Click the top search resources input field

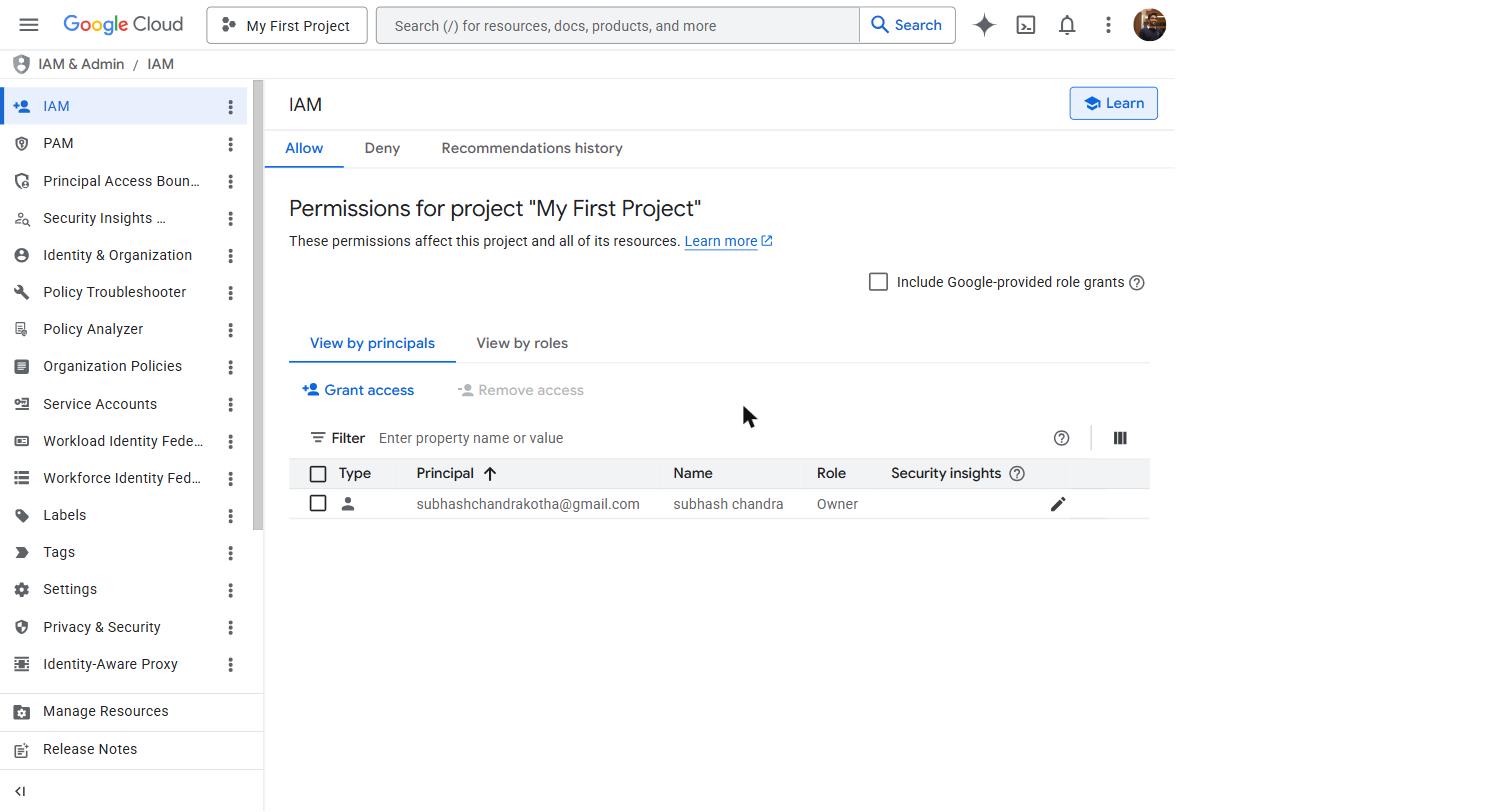click(618, 25)
